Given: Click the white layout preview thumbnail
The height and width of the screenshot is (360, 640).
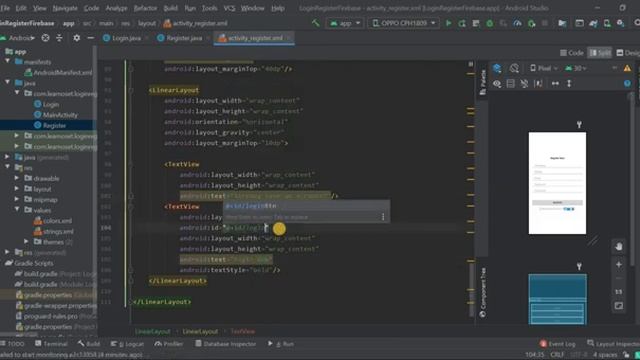Looking at the screenshot, I should (x=557, y=183).
